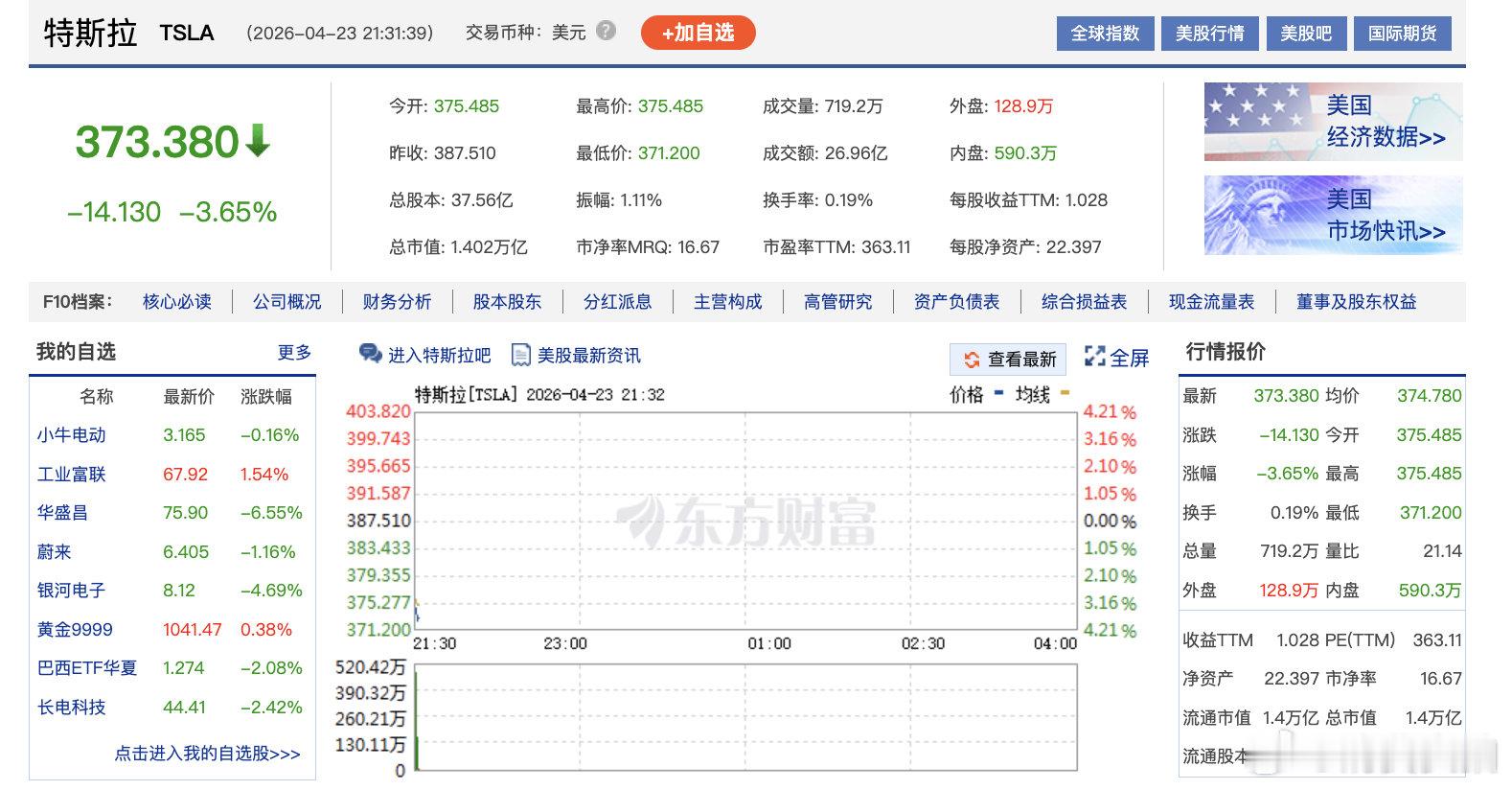1512x790 pixels.
Task: Click the 21:30 chart time label
Action: tap(434, 643)
